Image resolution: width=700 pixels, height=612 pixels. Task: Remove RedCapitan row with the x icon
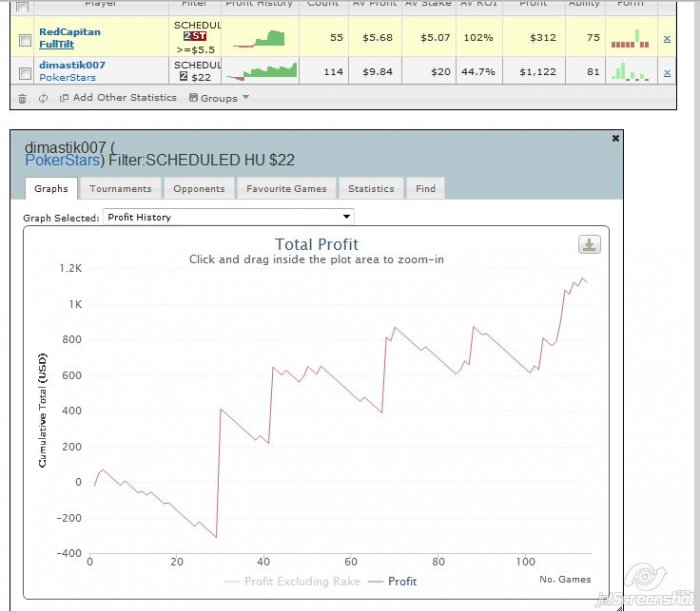coord(667,39)
